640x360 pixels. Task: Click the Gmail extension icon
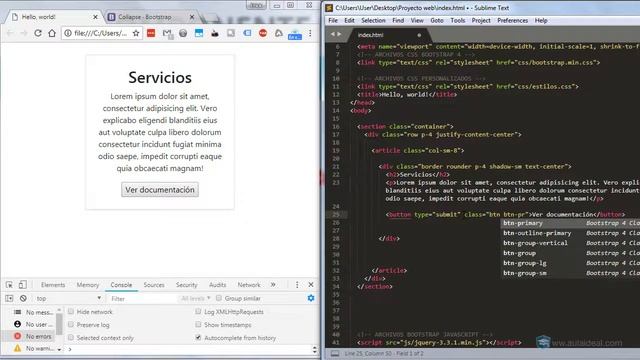pyautogui.click(x=167, y=33)
